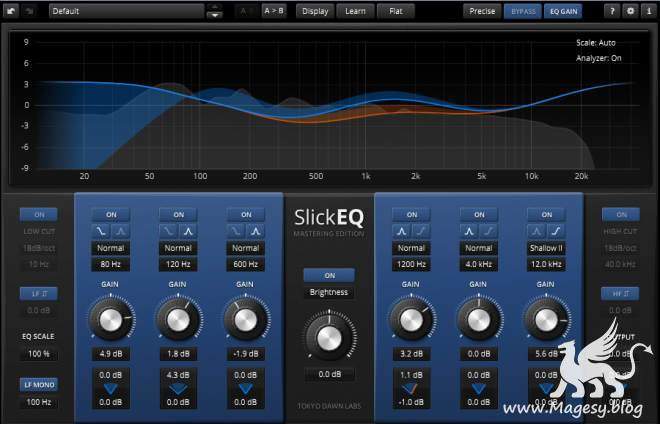Click the redo arrow icon
Viewport: 660px width, 424px height.
[x=29, y=11]
